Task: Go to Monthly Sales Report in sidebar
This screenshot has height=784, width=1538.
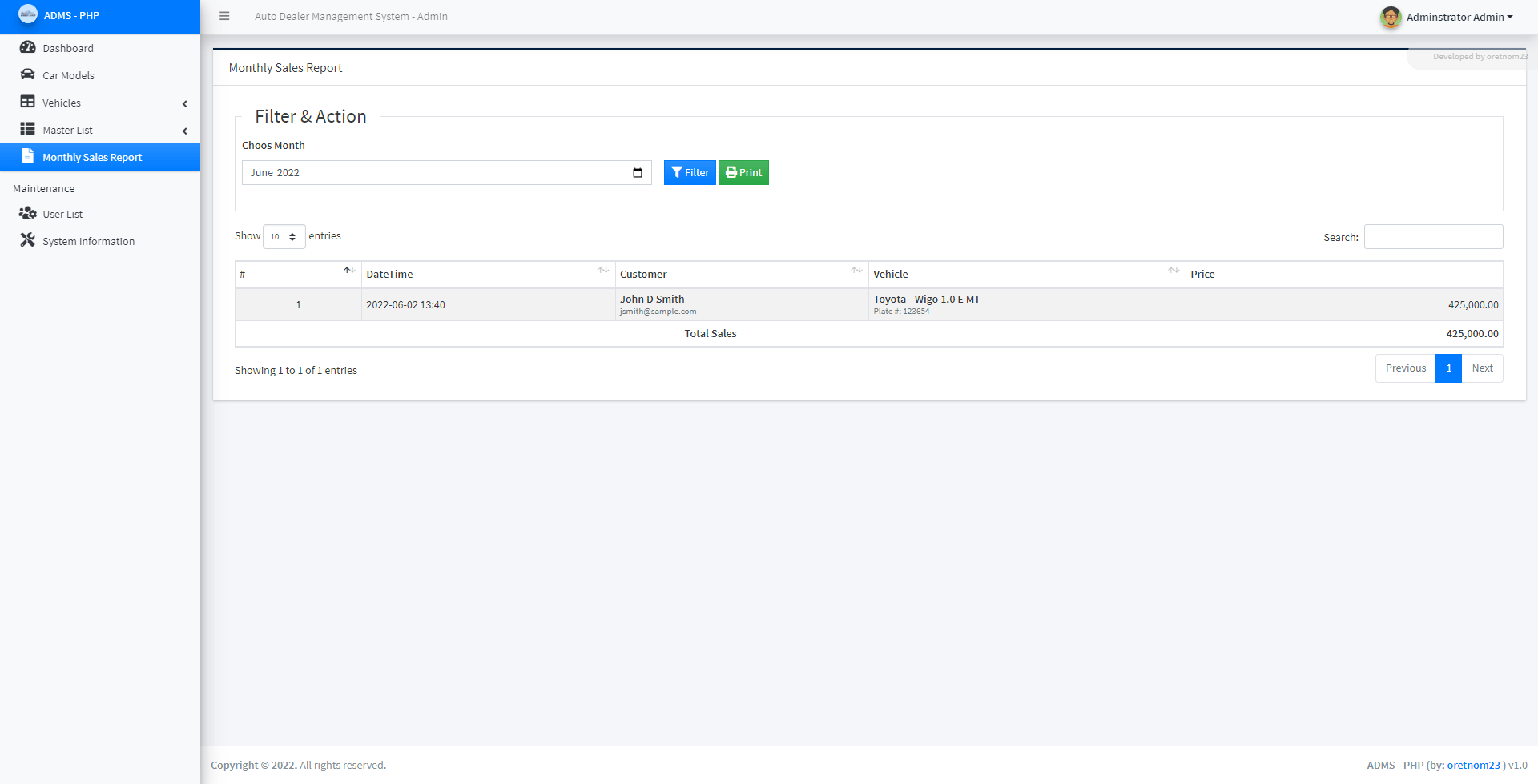Action: coord(92,157)
